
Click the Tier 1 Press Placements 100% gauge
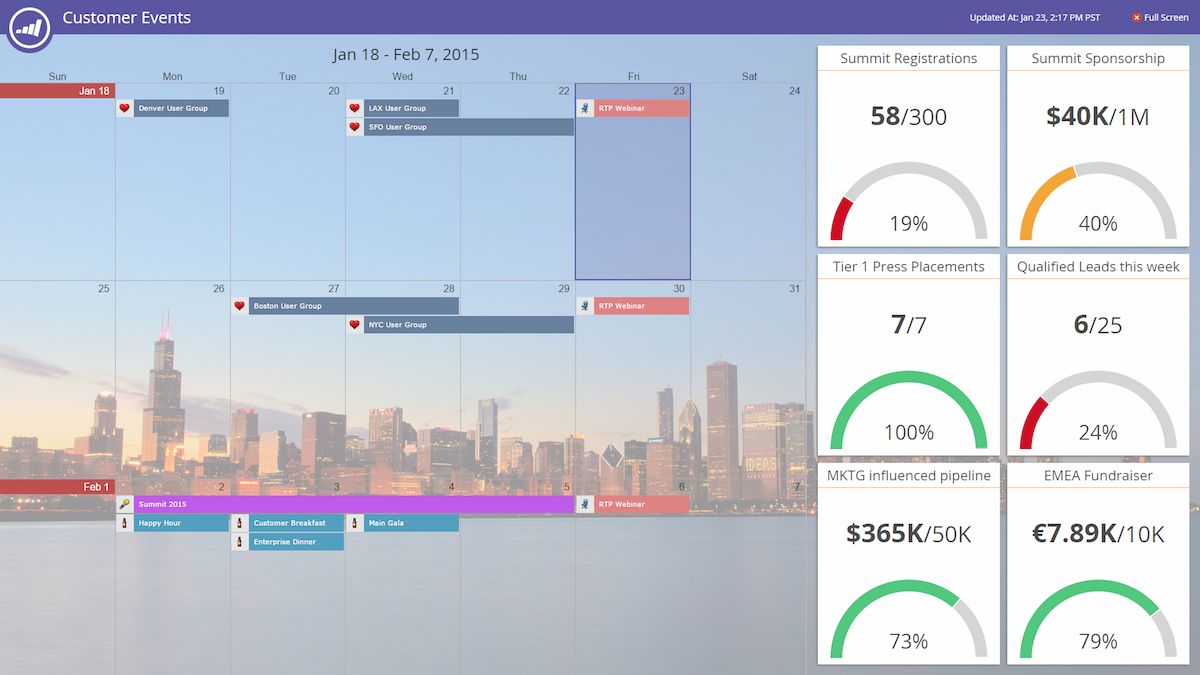pos(908,410)
